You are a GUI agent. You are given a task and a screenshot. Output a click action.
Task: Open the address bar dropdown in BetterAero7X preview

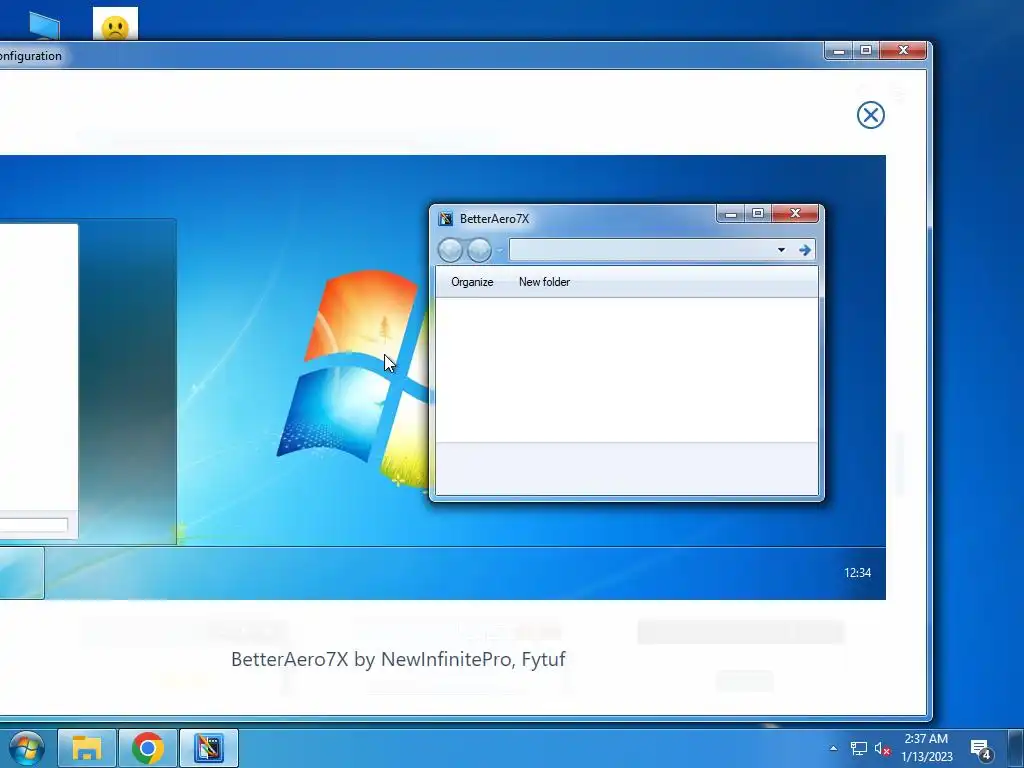click(x=781, y=249)
